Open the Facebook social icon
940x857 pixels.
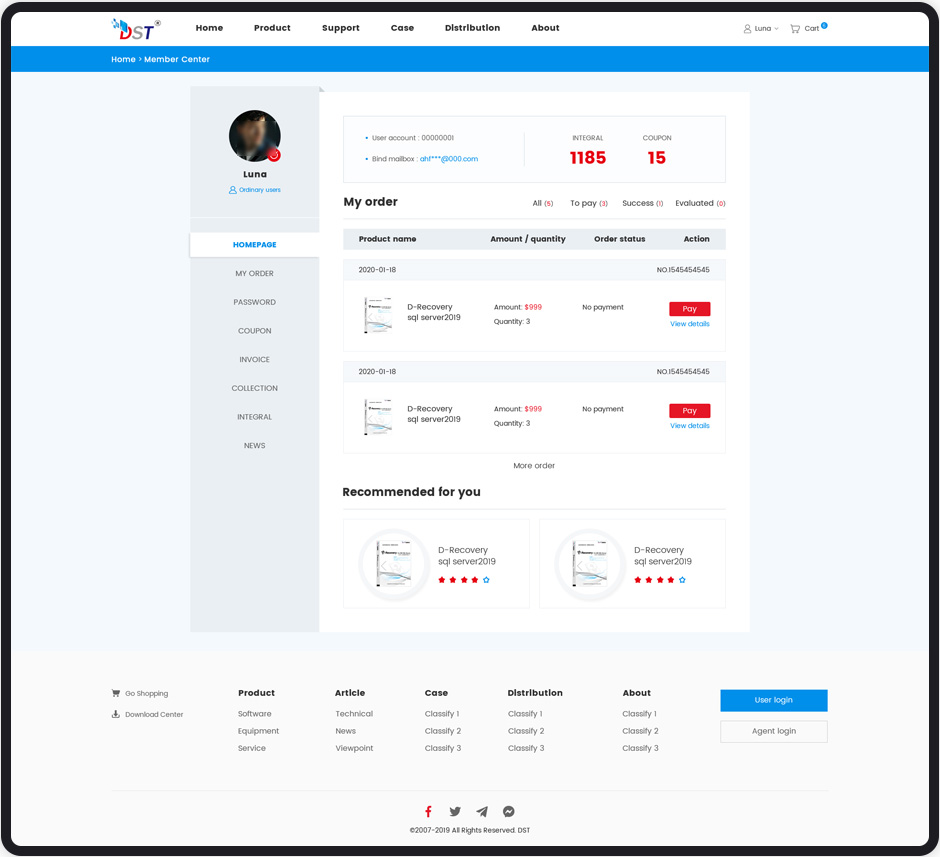click(x=428, y=812)
